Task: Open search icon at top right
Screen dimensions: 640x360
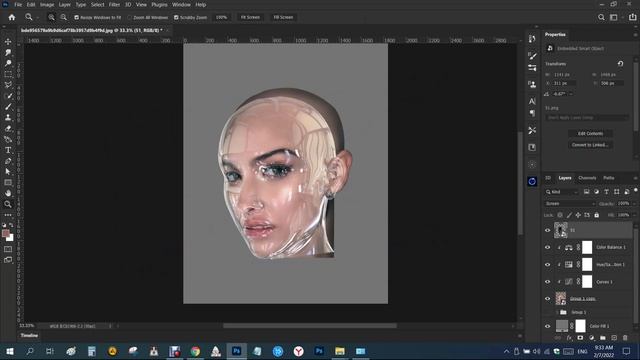Action: [x=601, y=17]
